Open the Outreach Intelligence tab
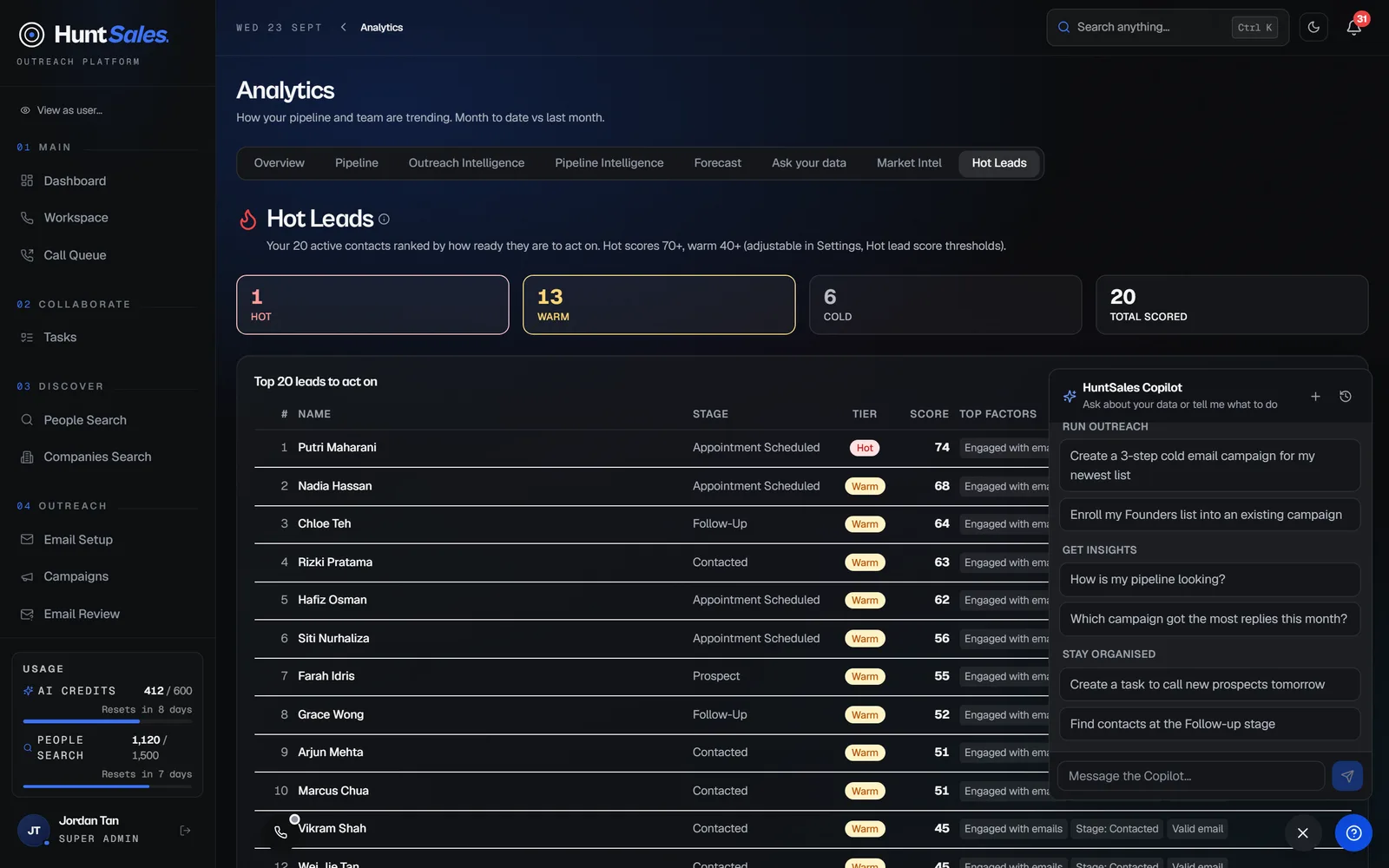The height and width of the screenshot is (868, 1389). point(466,163)
